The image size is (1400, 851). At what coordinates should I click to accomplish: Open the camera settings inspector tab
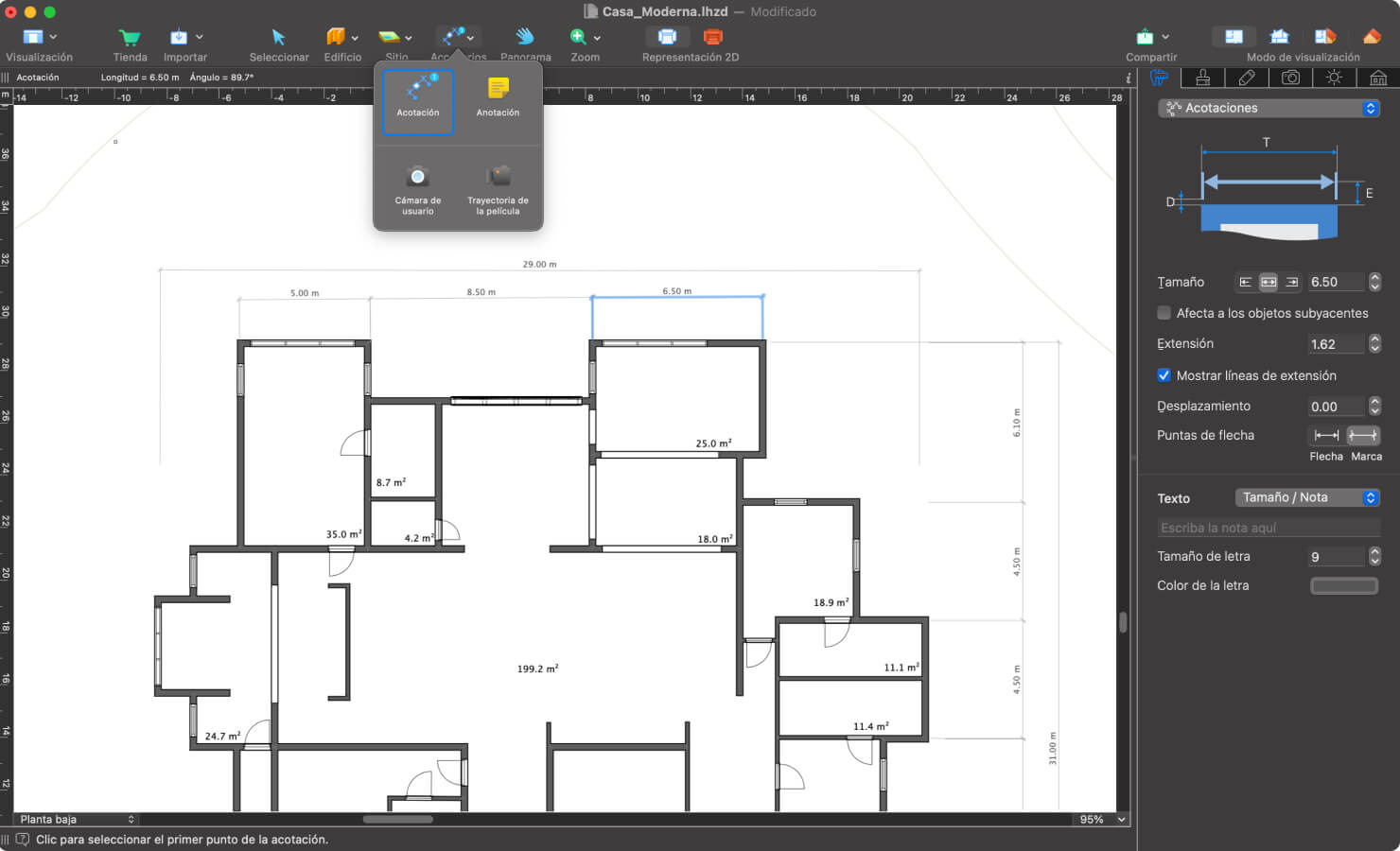[1290, 78]
